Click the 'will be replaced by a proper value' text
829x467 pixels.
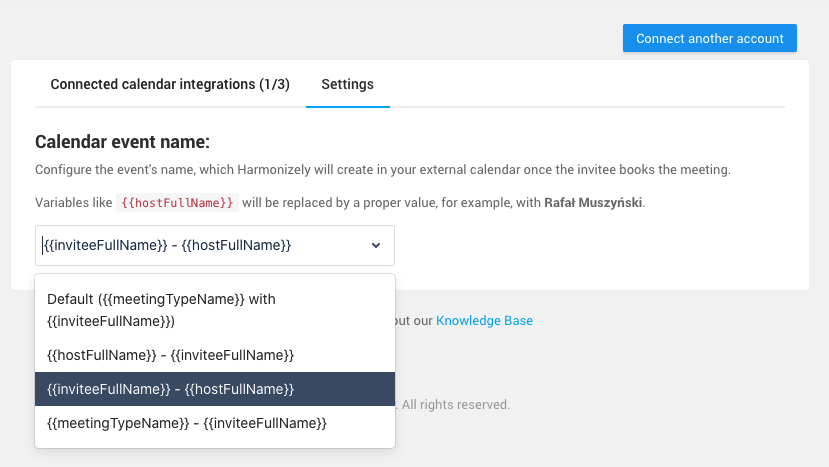click(x=338, y=203)
